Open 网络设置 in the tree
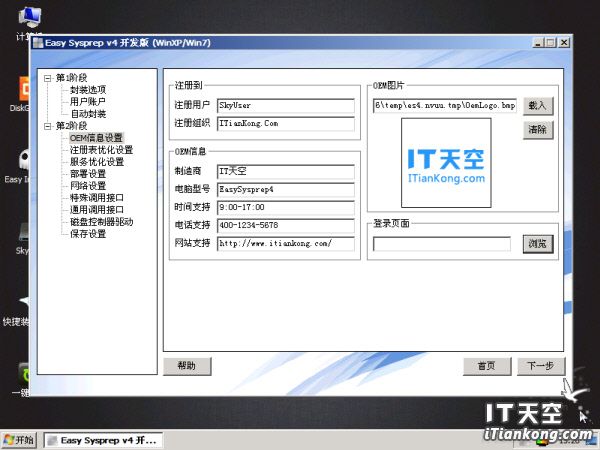 click(x=88, y=186)
